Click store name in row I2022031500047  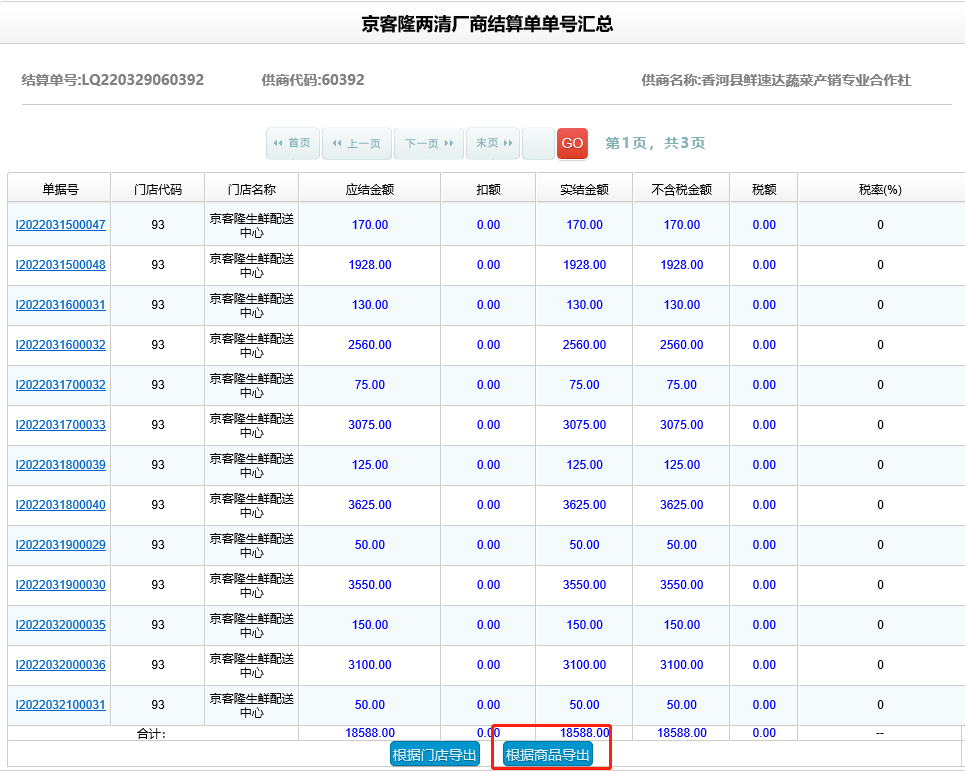point(252,225)
